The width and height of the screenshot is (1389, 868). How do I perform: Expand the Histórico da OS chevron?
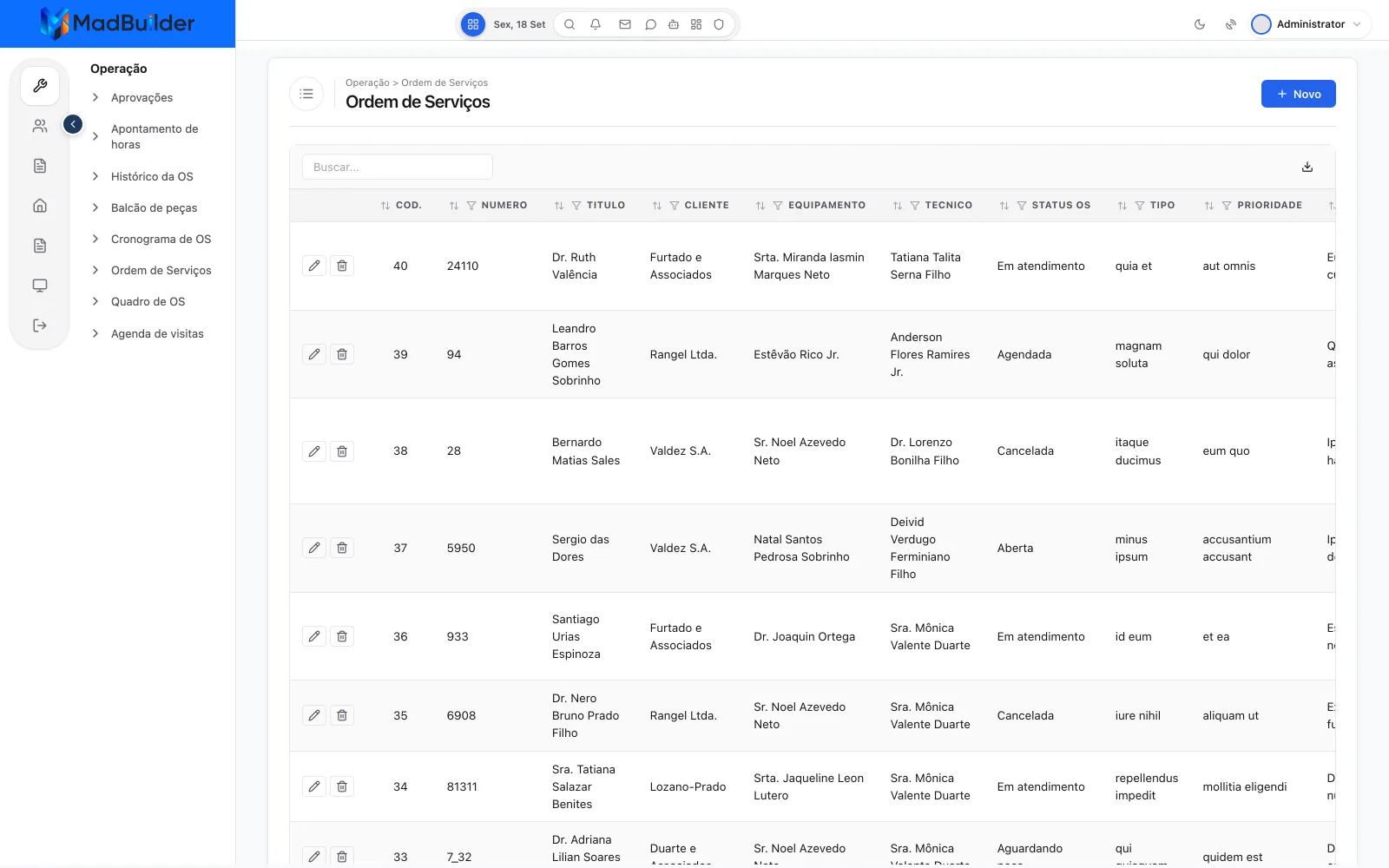[95, 176]
